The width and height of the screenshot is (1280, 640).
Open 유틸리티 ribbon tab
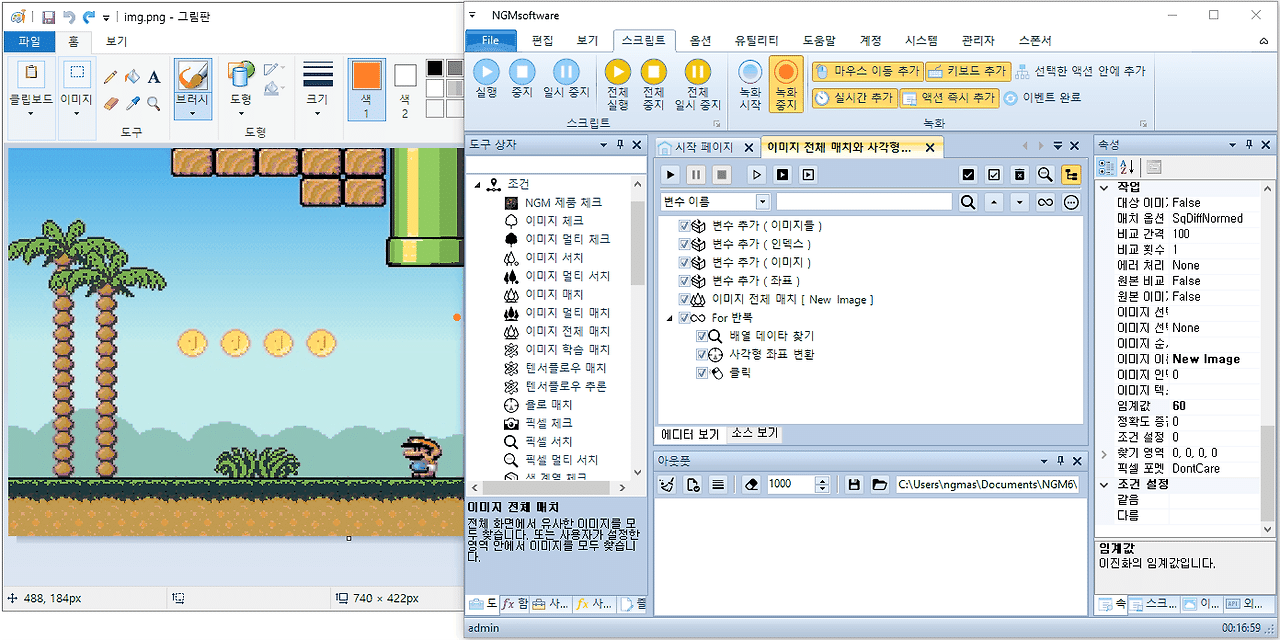757,41
